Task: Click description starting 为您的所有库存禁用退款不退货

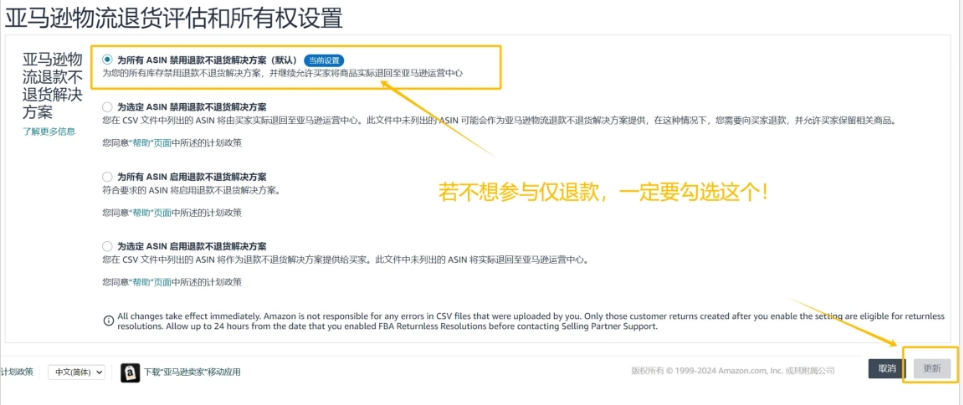Action: (282, 73)
